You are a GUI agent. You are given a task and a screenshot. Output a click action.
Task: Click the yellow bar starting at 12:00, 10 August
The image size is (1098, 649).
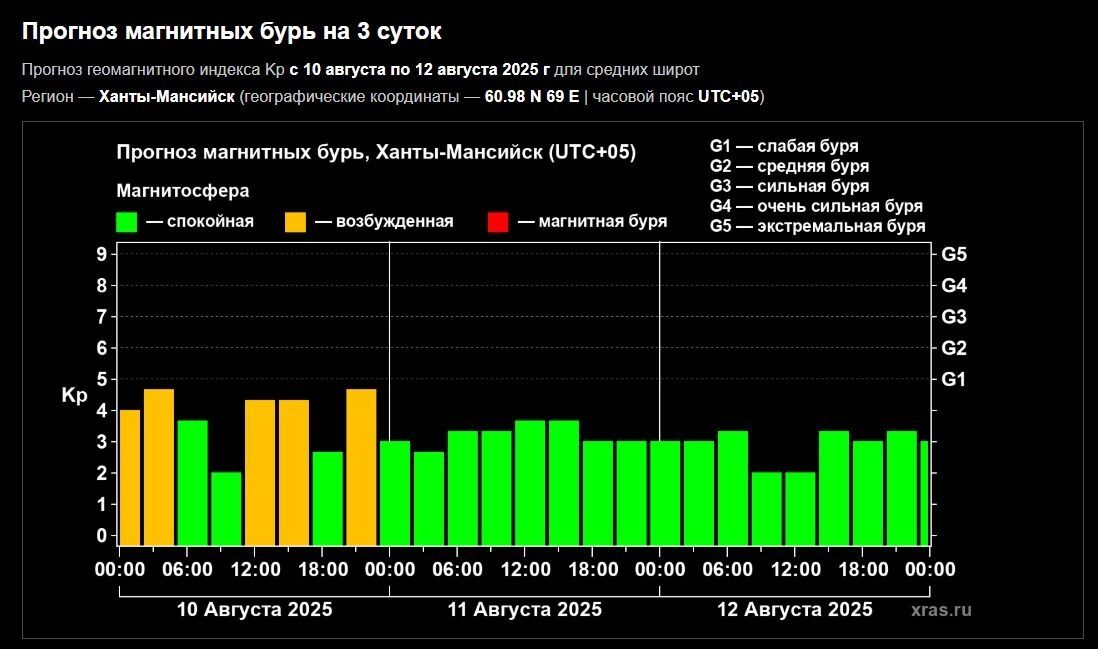(260, 472)
